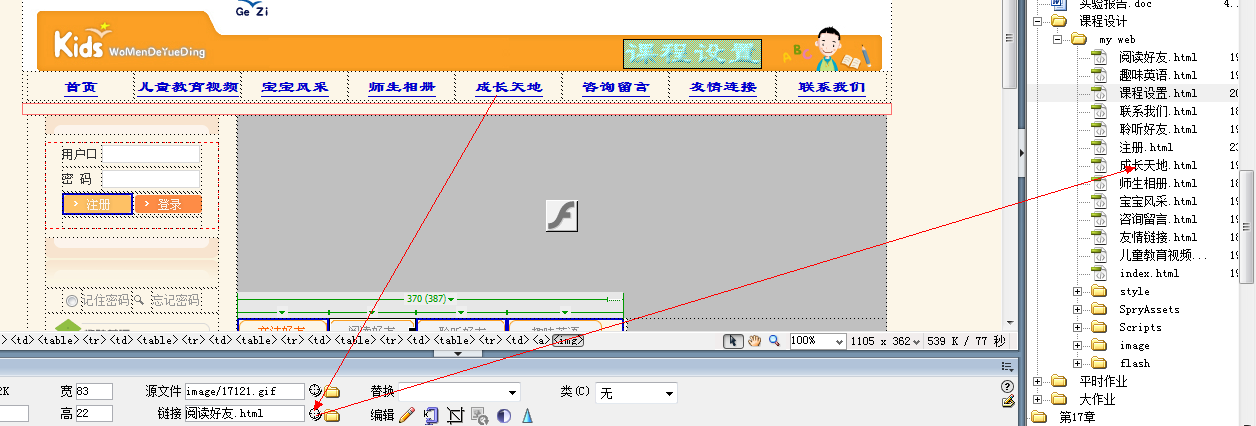Viewport: 1256px width, 426px height.
Task: Open Brightness and Contrast tool
Action: [x=503, y=415]
